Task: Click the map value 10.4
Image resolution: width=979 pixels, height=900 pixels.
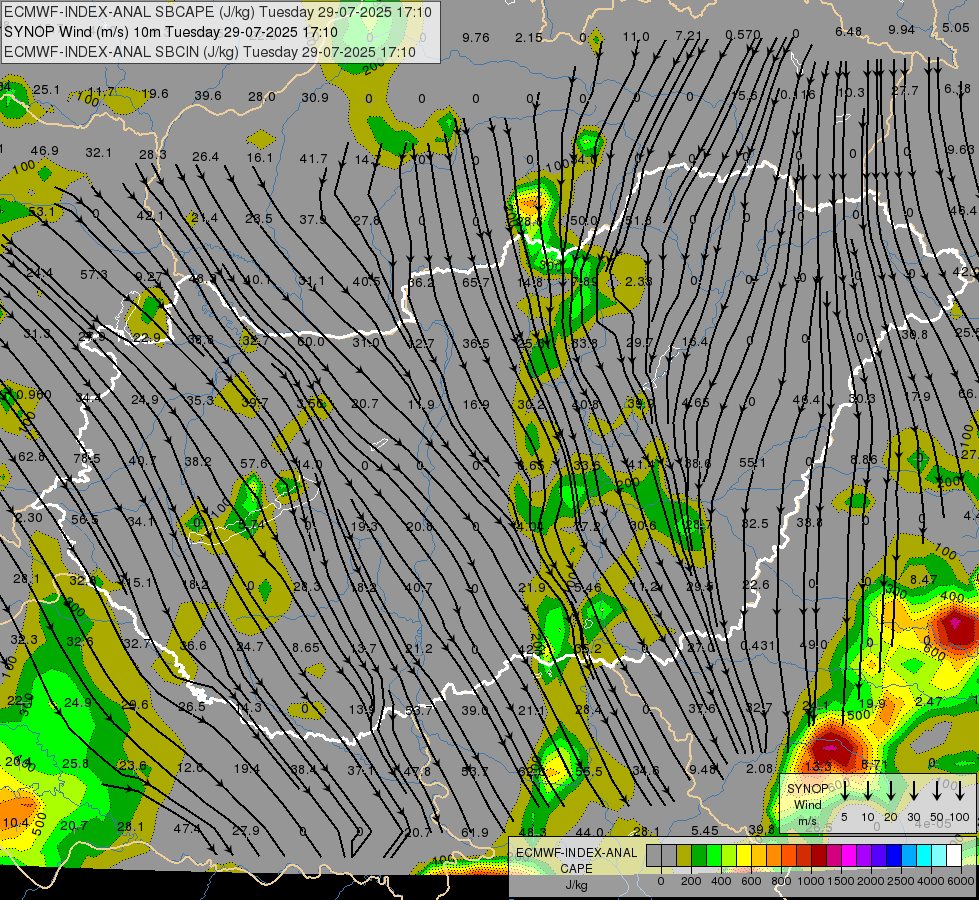Action: click(16, 823)
